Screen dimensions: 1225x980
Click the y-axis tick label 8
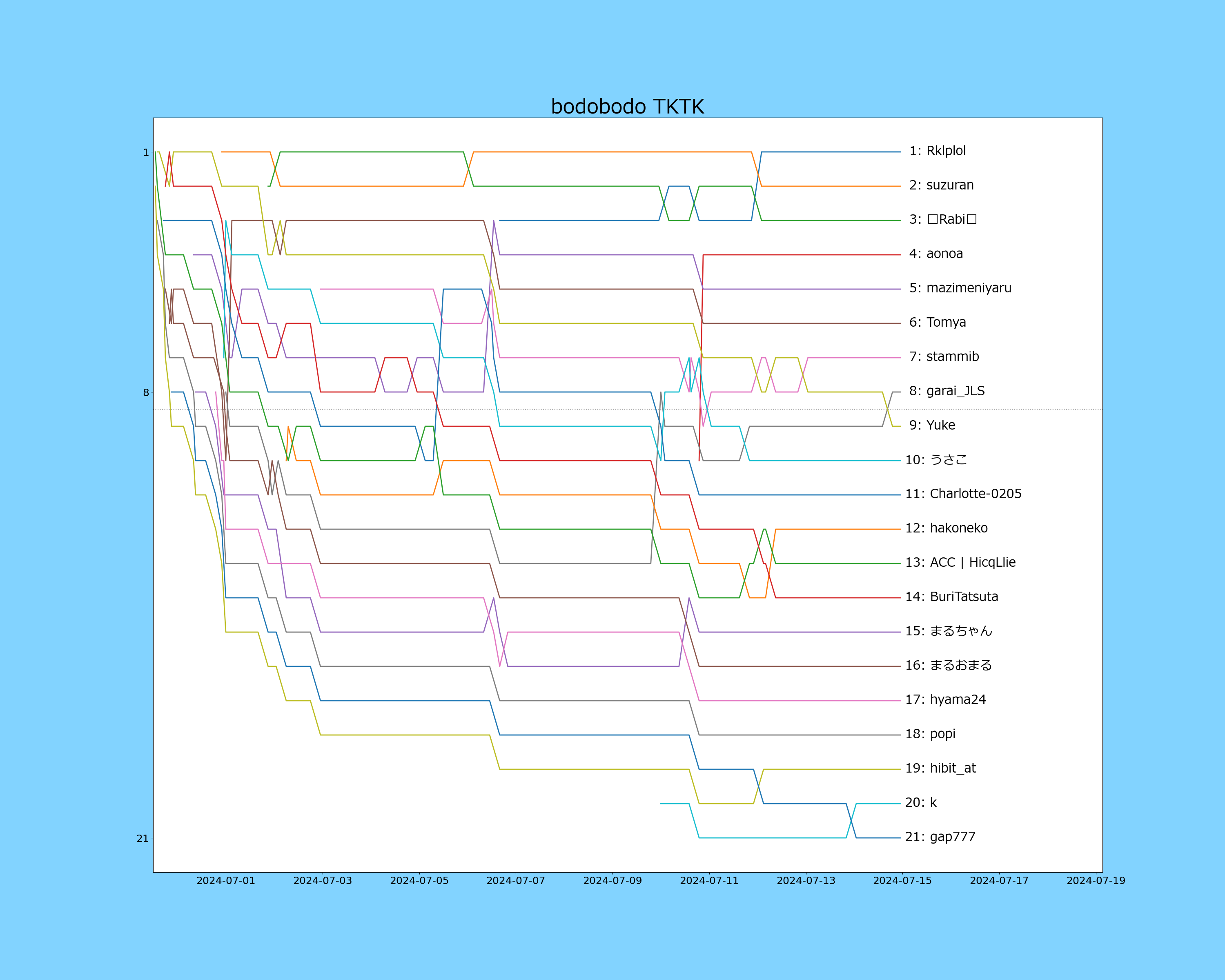(x=146, y=392)
